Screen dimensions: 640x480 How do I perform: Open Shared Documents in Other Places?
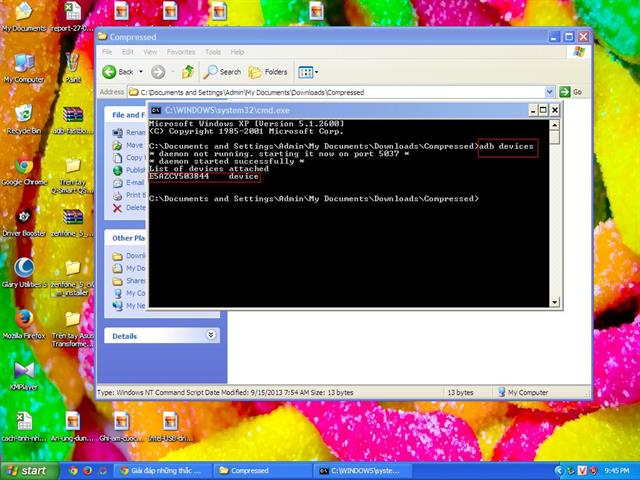point(129,281)
